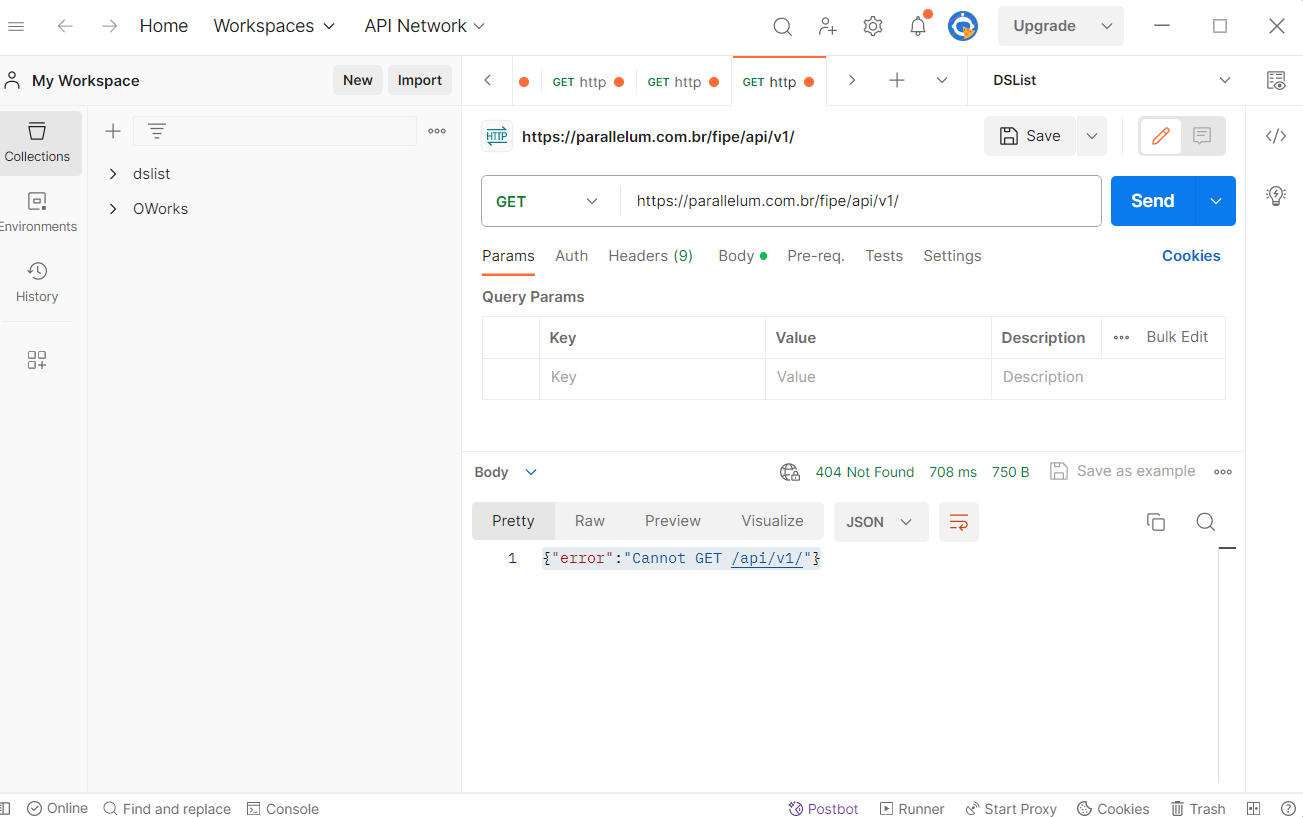Expand the OWorks collection
This screenshot has height=817, width=1303.
(113, 209)
